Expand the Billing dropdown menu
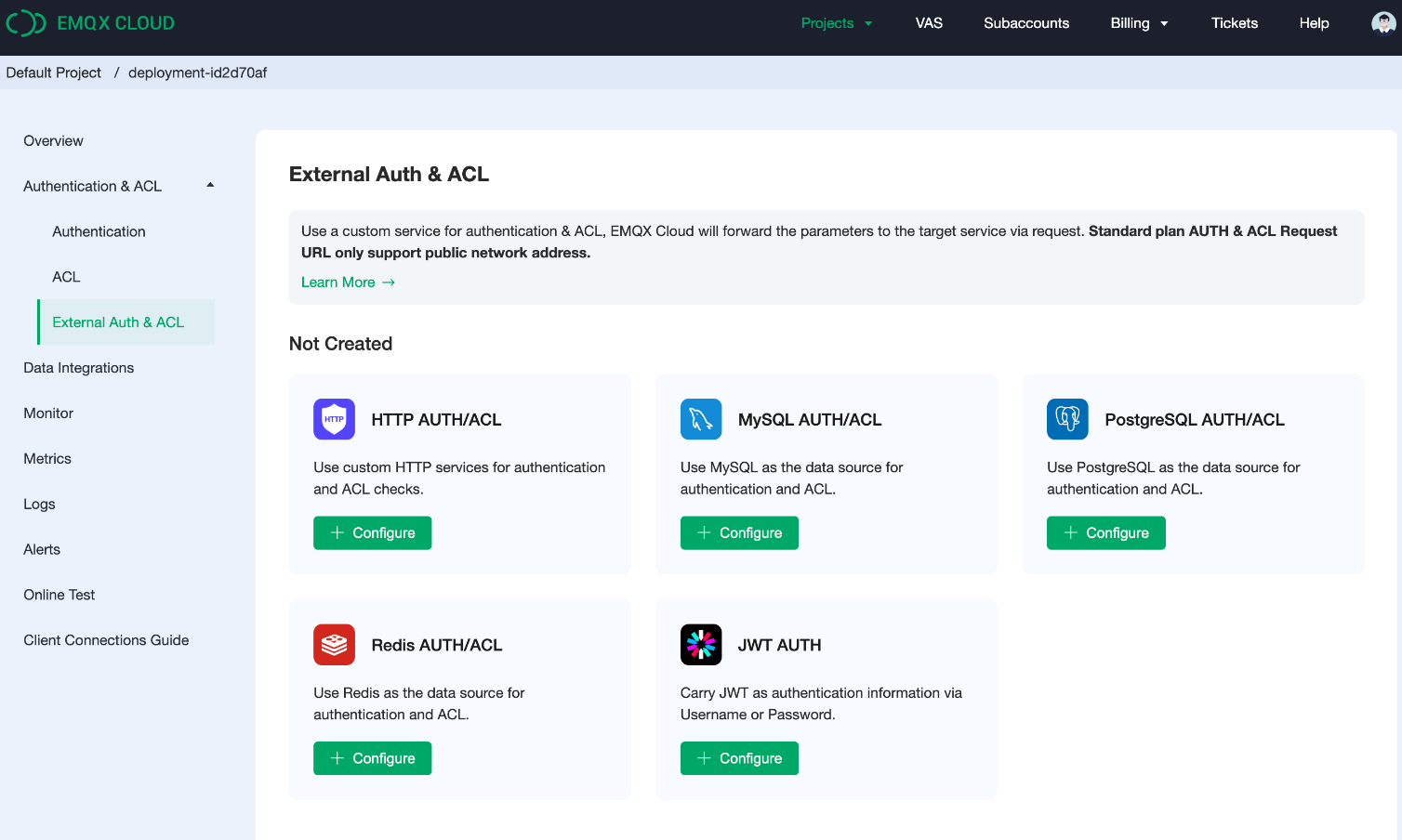 point(1138,23)
